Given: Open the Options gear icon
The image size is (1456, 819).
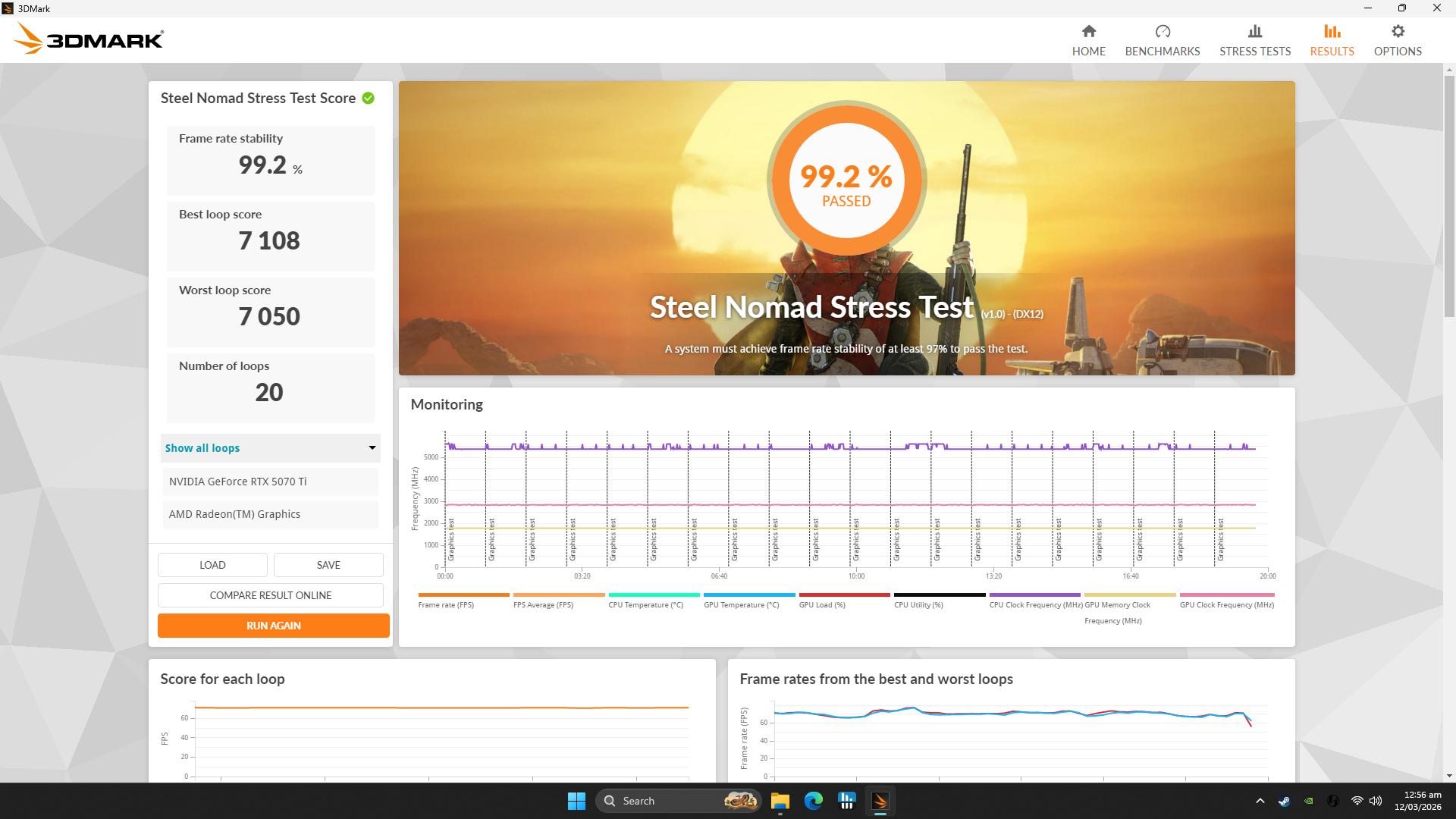Looking at the screenshot, I should coord(1398,31).
